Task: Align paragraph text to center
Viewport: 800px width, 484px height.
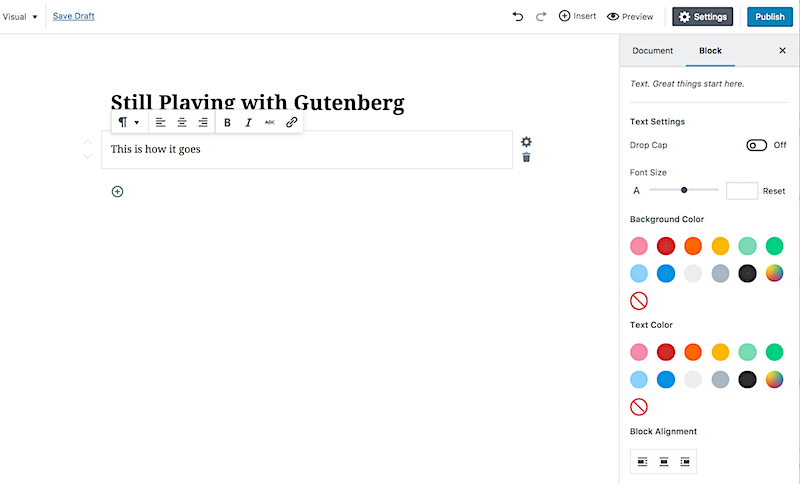Action: pyautogui.click(x=182, y=122)
